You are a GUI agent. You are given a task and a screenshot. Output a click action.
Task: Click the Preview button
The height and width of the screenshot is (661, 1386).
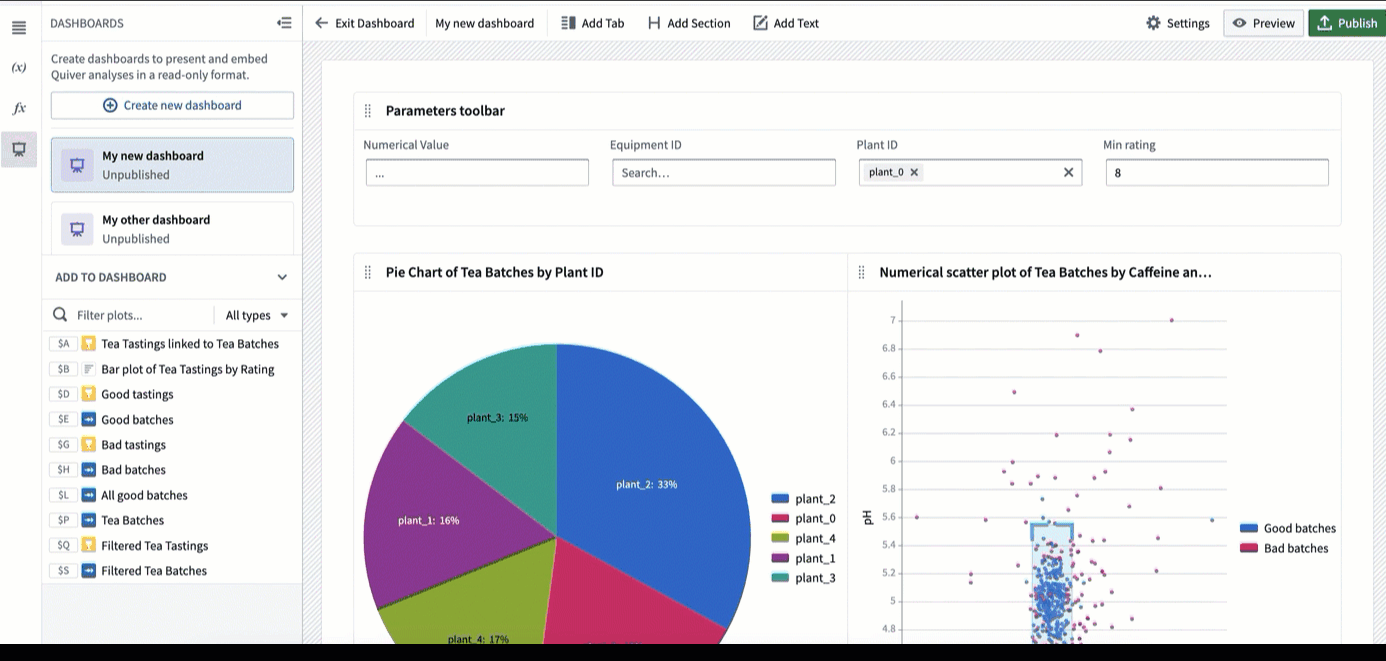tap(1263, 23)
